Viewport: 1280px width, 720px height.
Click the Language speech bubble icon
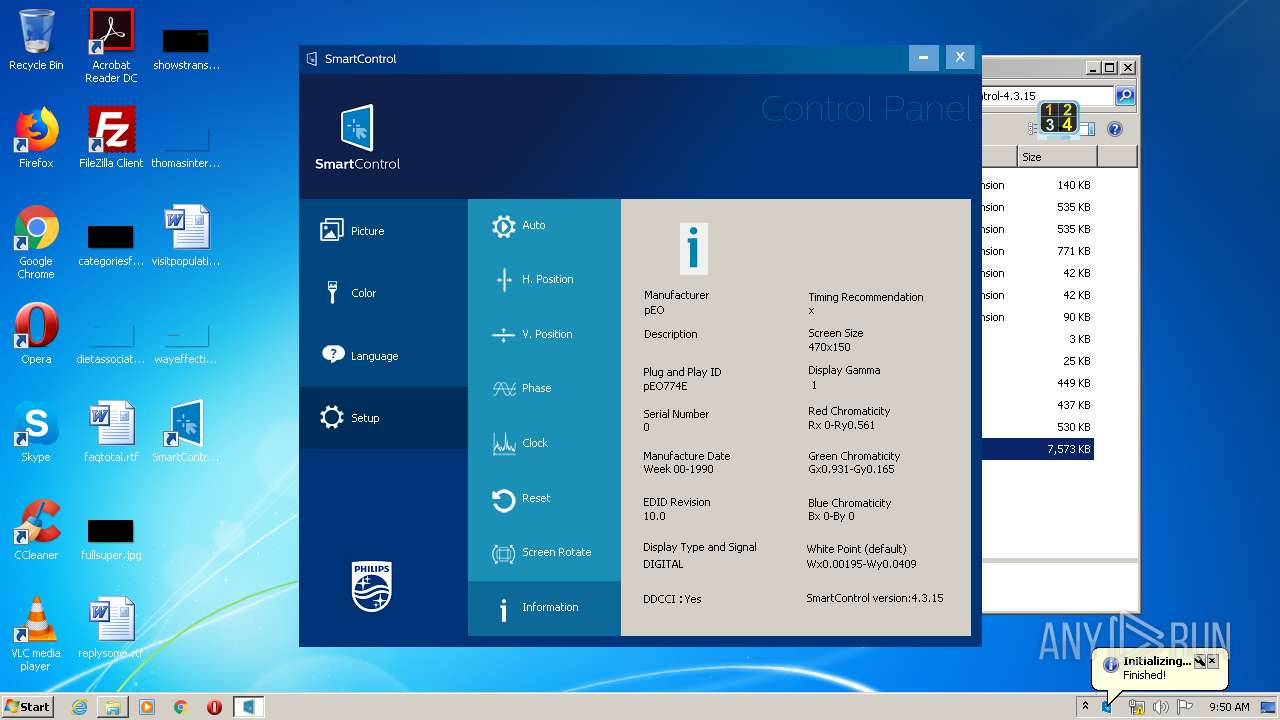click(x=332, y=355)
